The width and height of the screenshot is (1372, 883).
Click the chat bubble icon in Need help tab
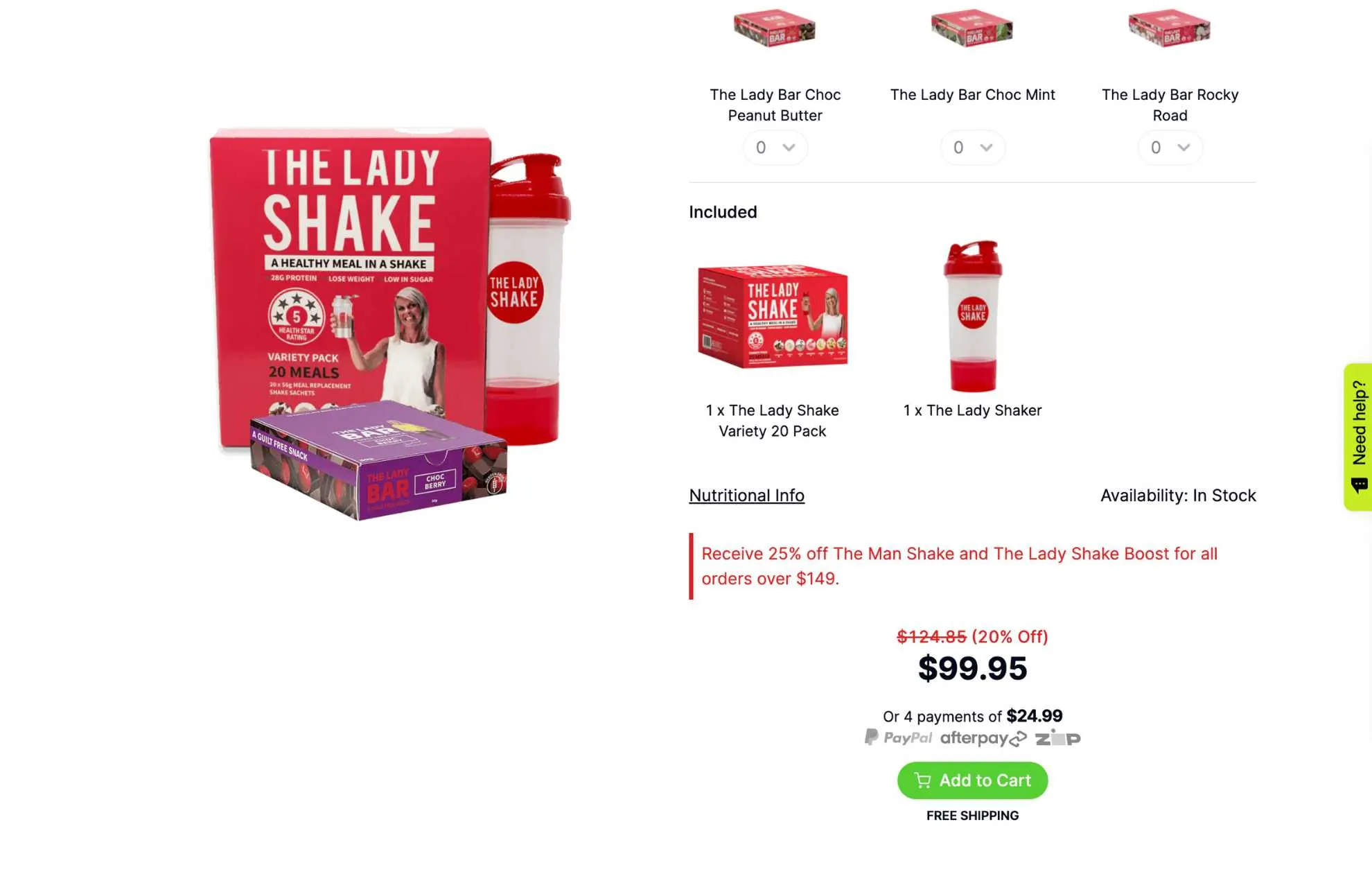pos(1359,484)
